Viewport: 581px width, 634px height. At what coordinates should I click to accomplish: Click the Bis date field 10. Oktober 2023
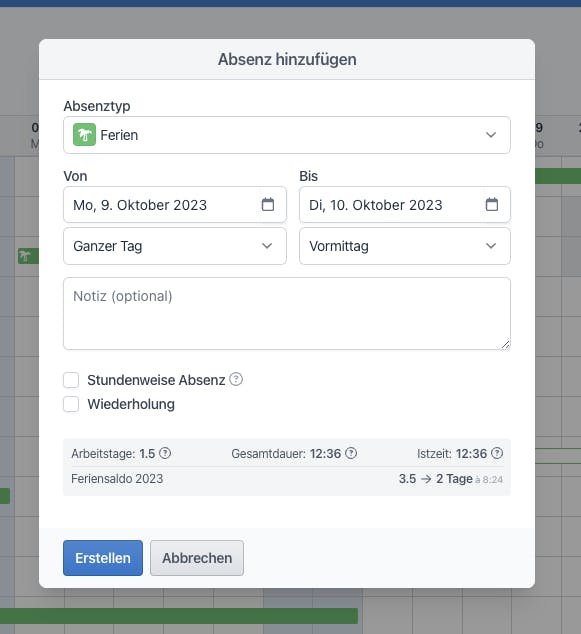(404, 205)
